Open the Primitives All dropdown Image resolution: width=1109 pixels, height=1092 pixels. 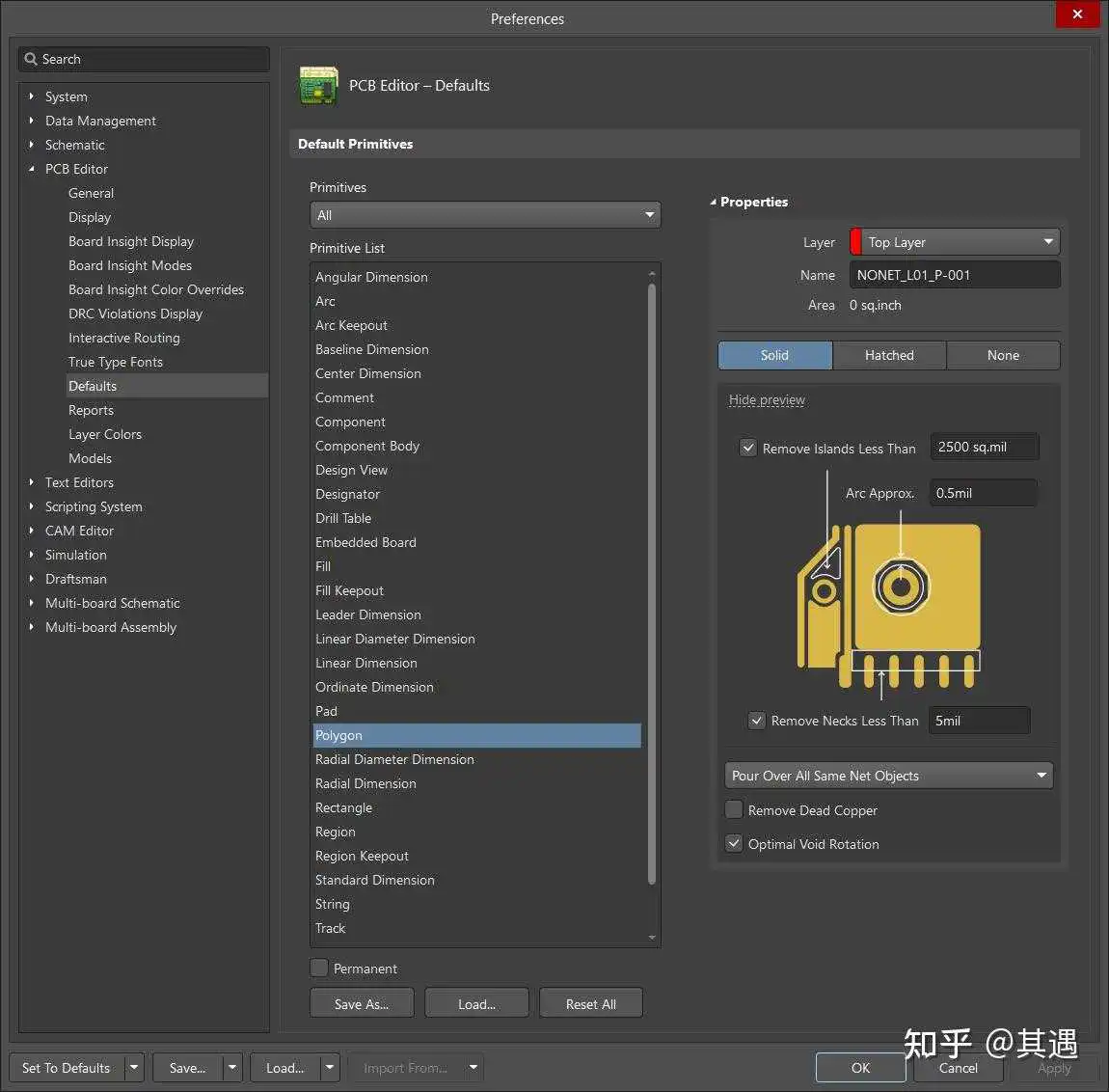point(485,215)
